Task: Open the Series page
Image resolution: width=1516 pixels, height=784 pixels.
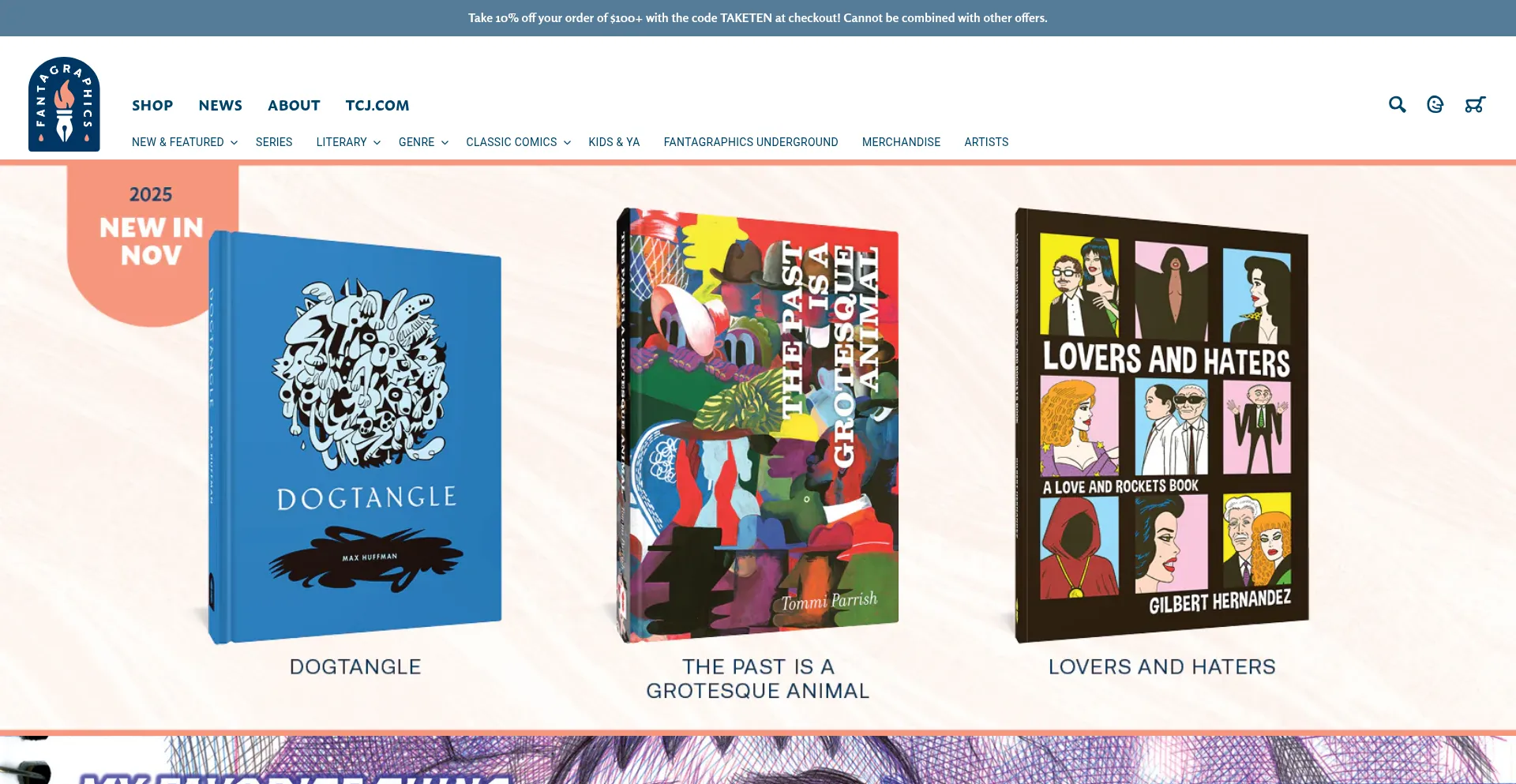Action: [x=274, y=142]
